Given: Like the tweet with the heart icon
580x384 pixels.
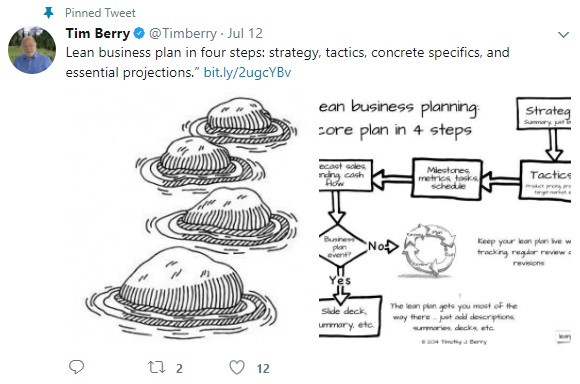Looking at the screenshot, I should coord(237,367).
